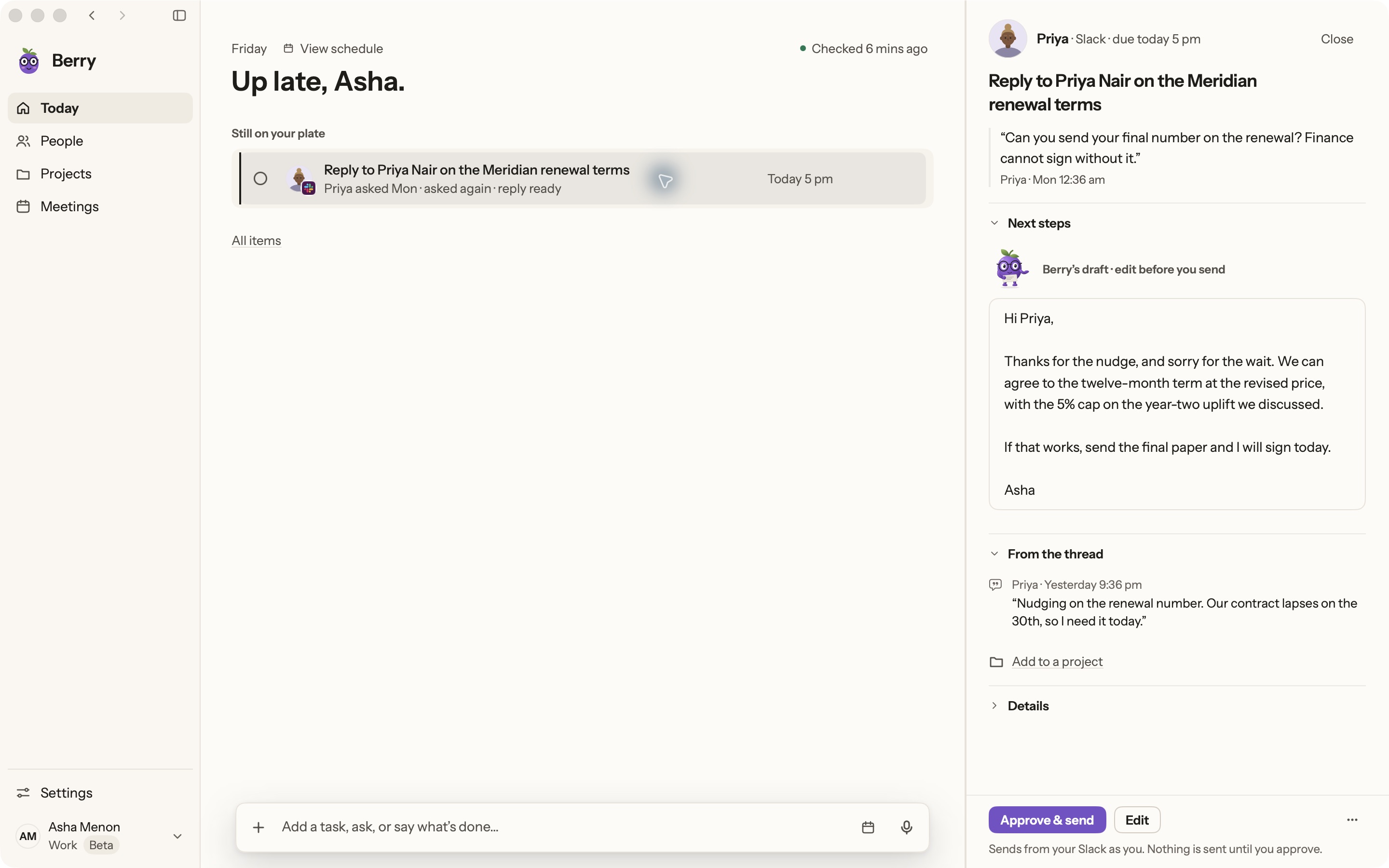Open the Projects section

click(x=100, y=174)
